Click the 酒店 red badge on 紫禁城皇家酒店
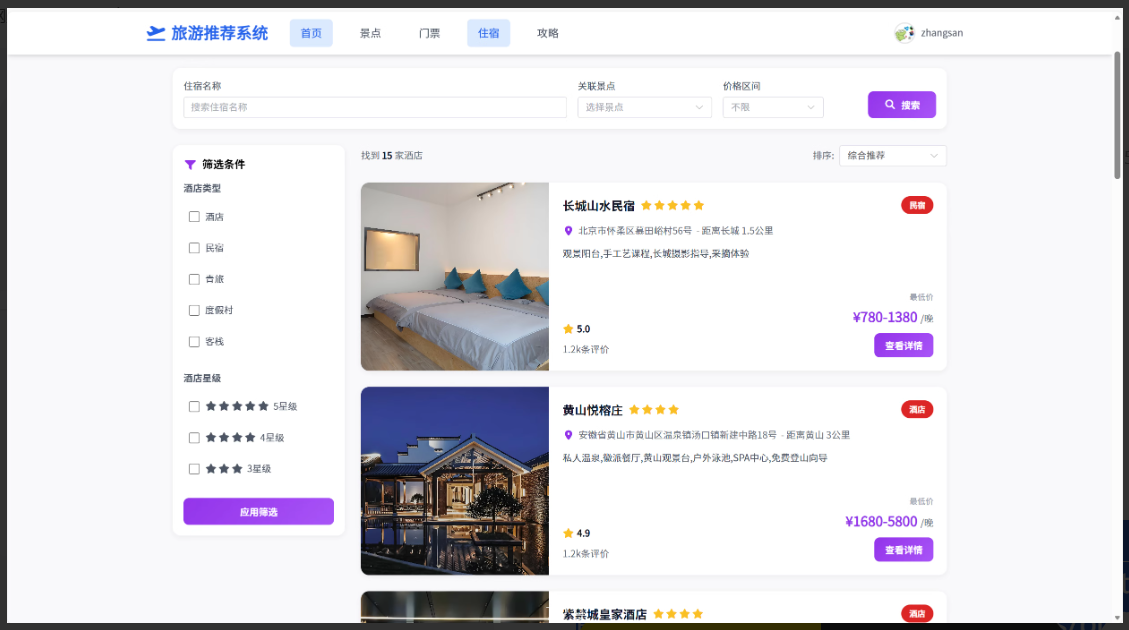 coord(917,613)
